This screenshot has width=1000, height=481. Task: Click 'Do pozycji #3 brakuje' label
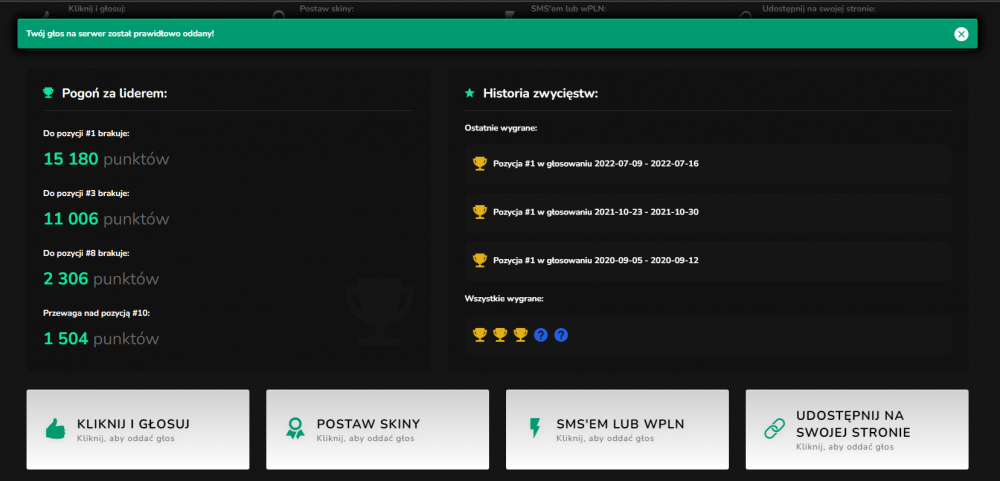[x=87, y=193]
